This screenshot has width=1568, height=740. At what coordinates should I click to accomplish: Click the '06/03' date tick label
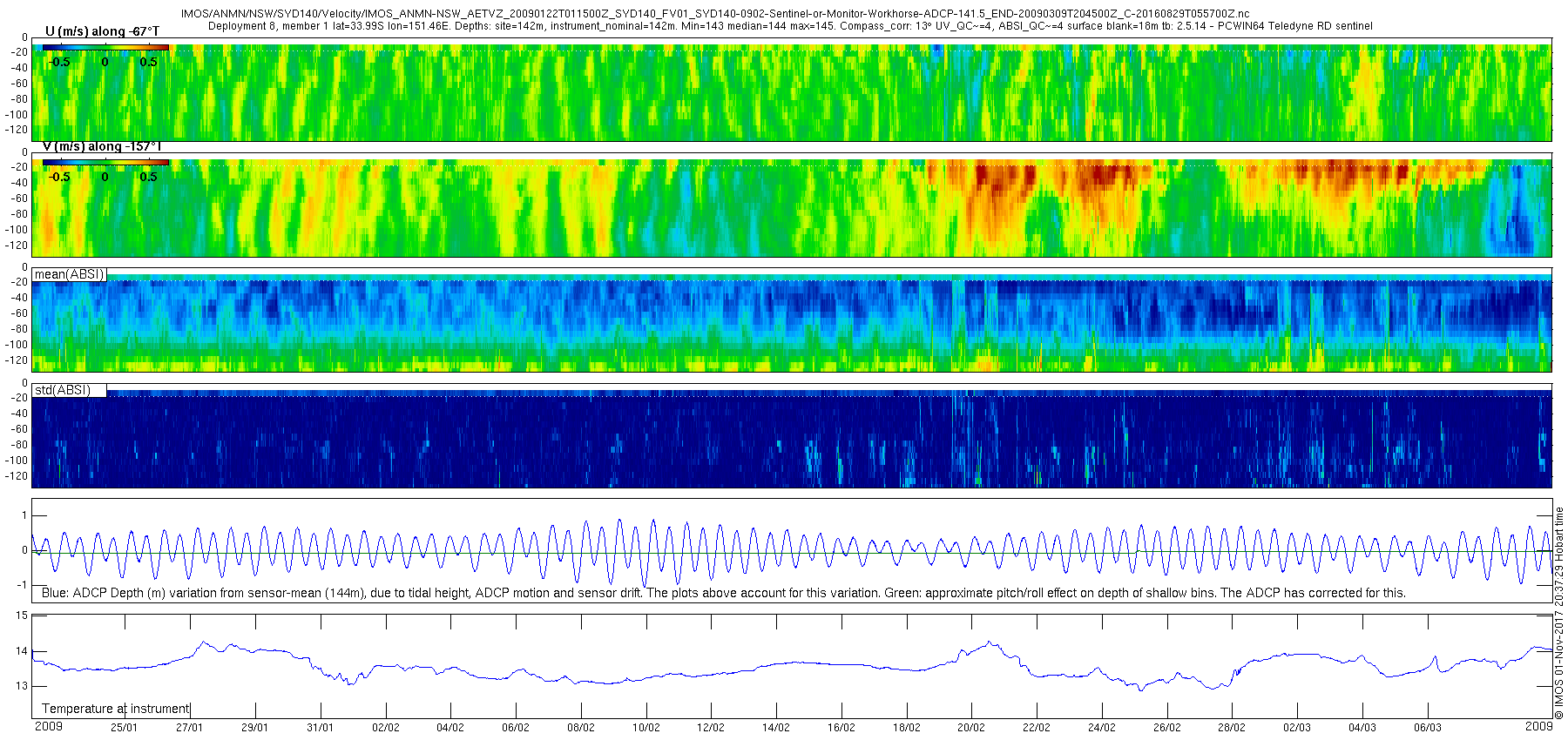(x=1428, y=728)
